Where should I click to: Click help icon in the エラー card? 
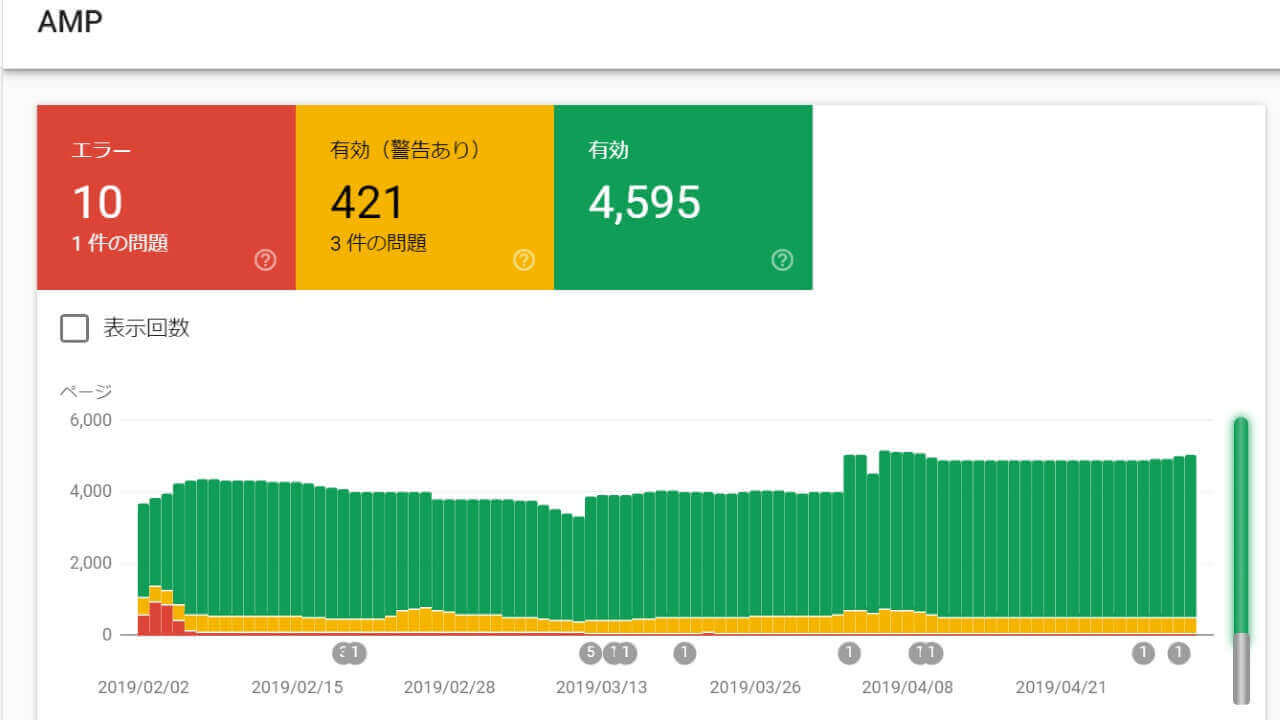[x=265, y=260]
